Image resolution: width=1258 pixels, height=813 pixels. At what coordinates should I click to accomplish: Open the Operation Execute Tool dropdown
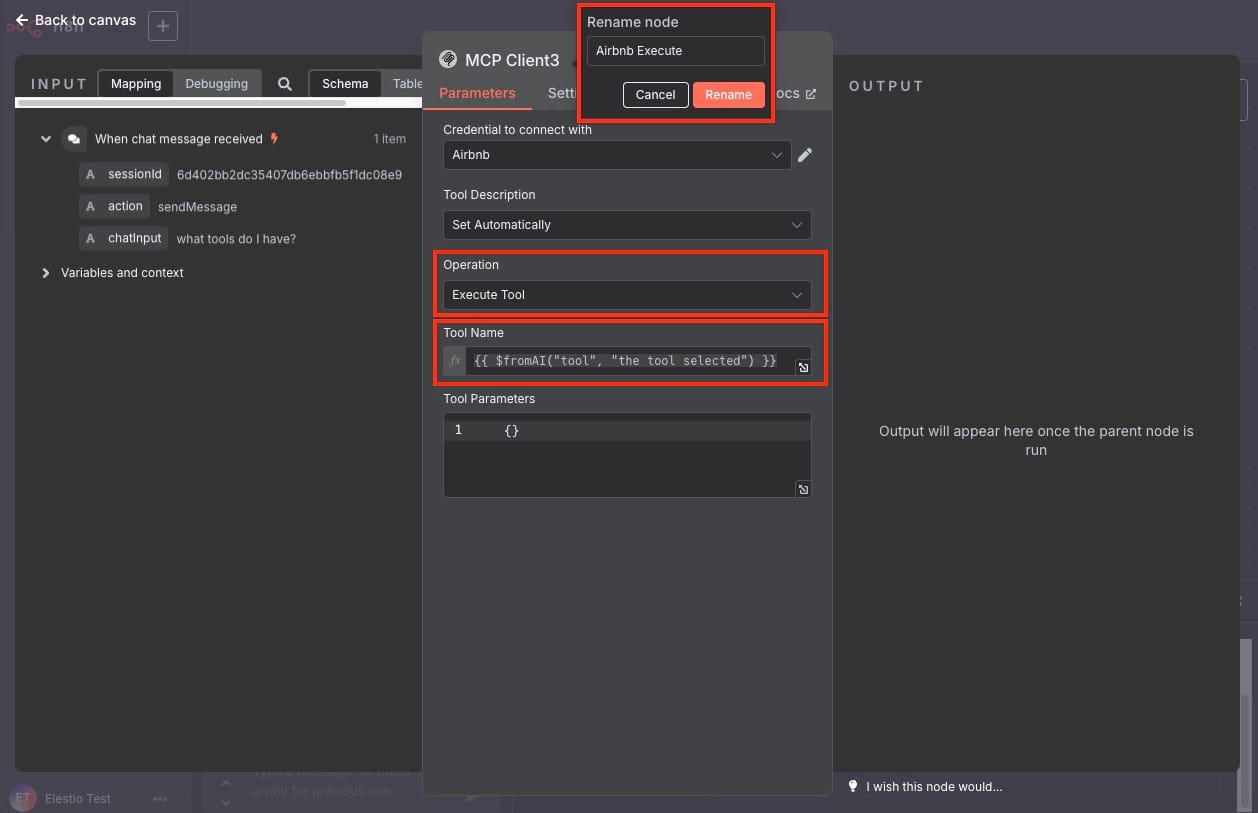click(627, 295)
